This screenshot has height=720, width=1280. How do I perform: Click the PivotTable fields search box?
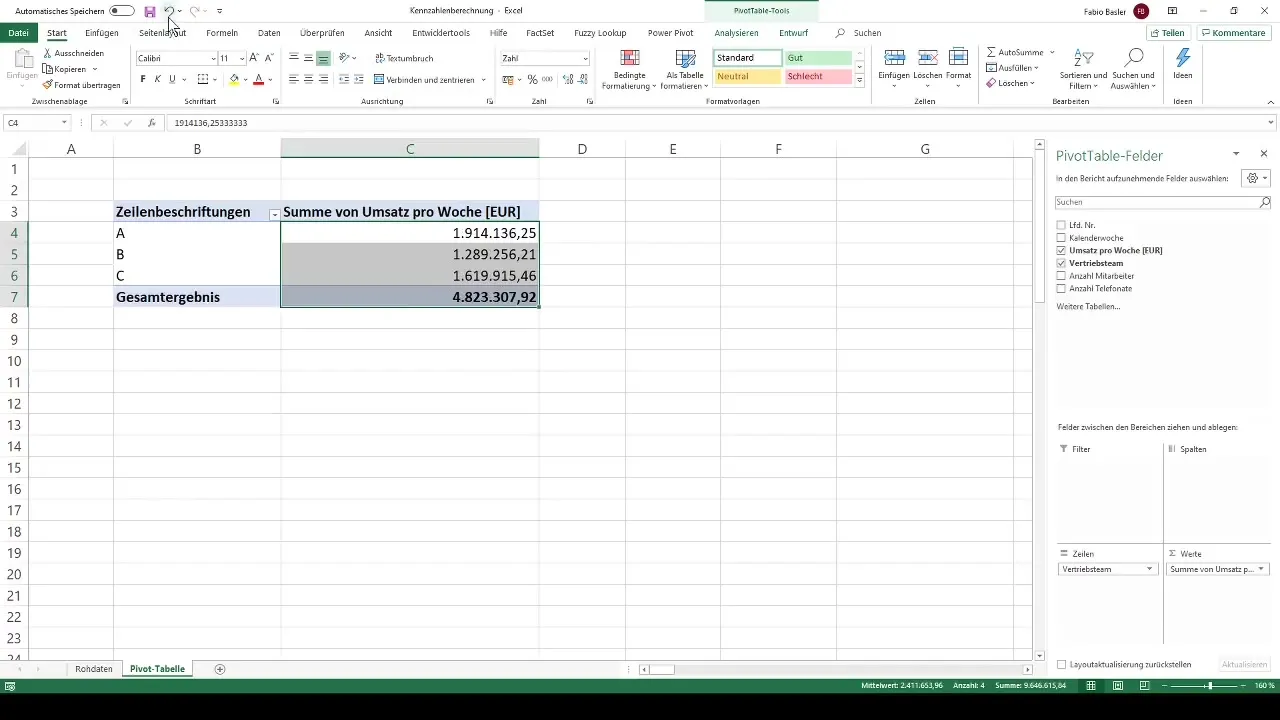point(1163,202)
